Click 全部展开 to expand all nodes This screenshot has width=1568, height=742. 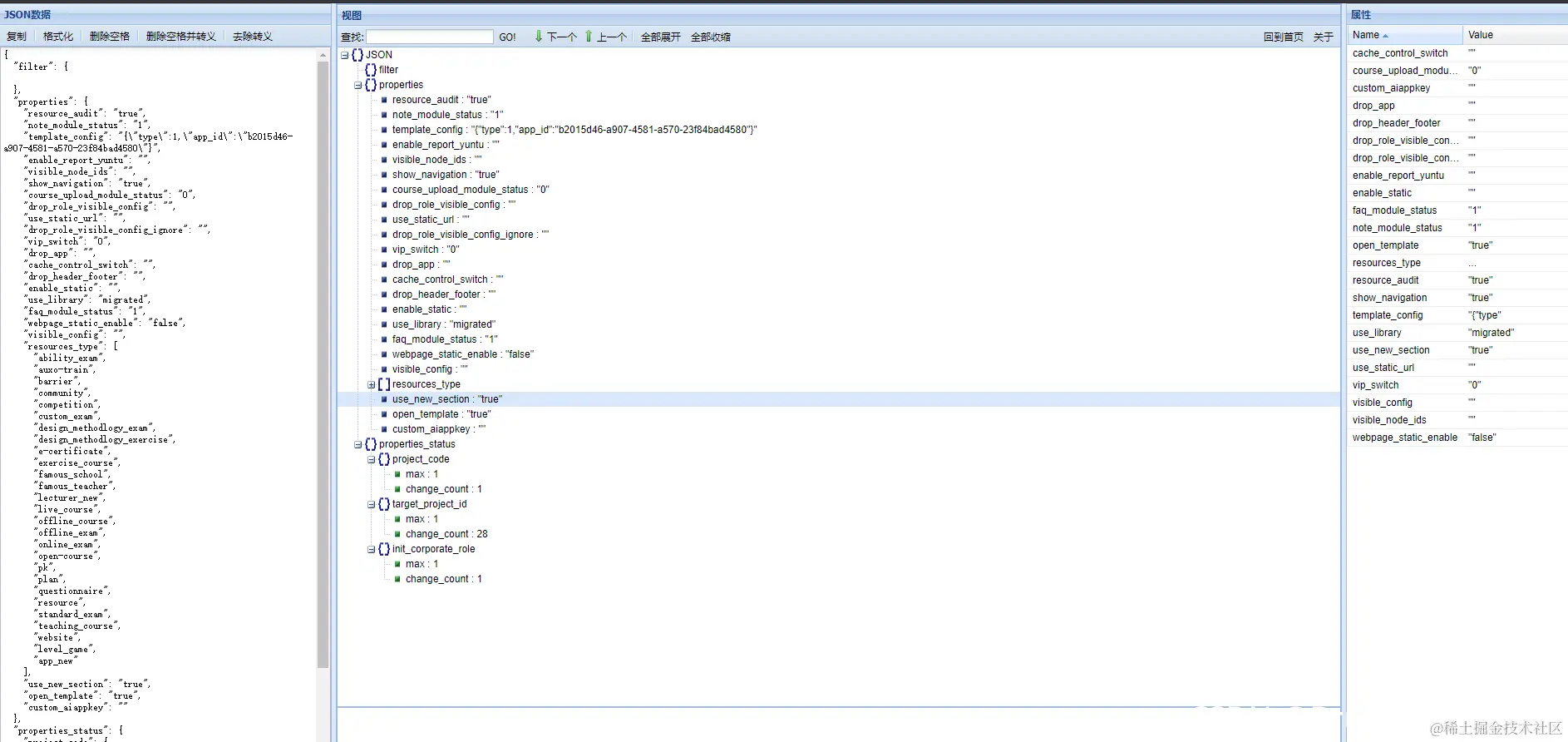(661, 37)
